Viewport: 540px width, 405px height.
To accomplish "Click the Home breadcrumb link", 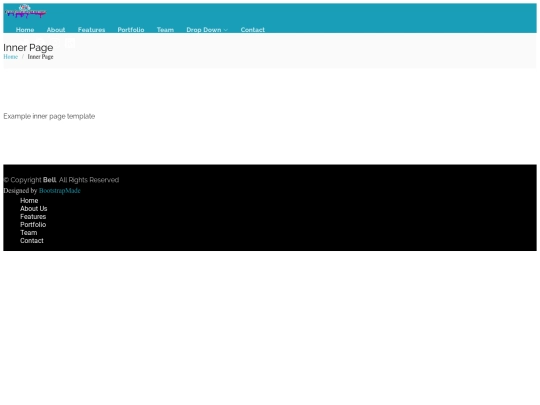I will pyautogui.click(x=11, y=57).
